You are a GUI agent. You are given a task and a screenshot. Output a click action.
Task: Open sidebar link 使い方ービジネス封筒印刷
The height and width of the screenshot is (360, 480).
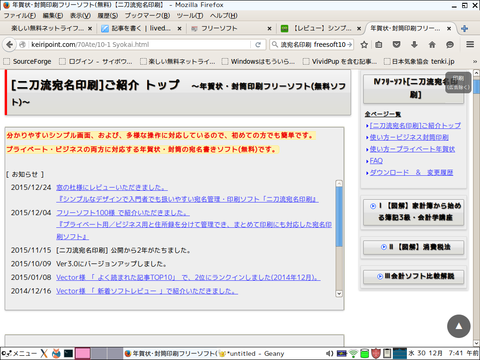409,137
